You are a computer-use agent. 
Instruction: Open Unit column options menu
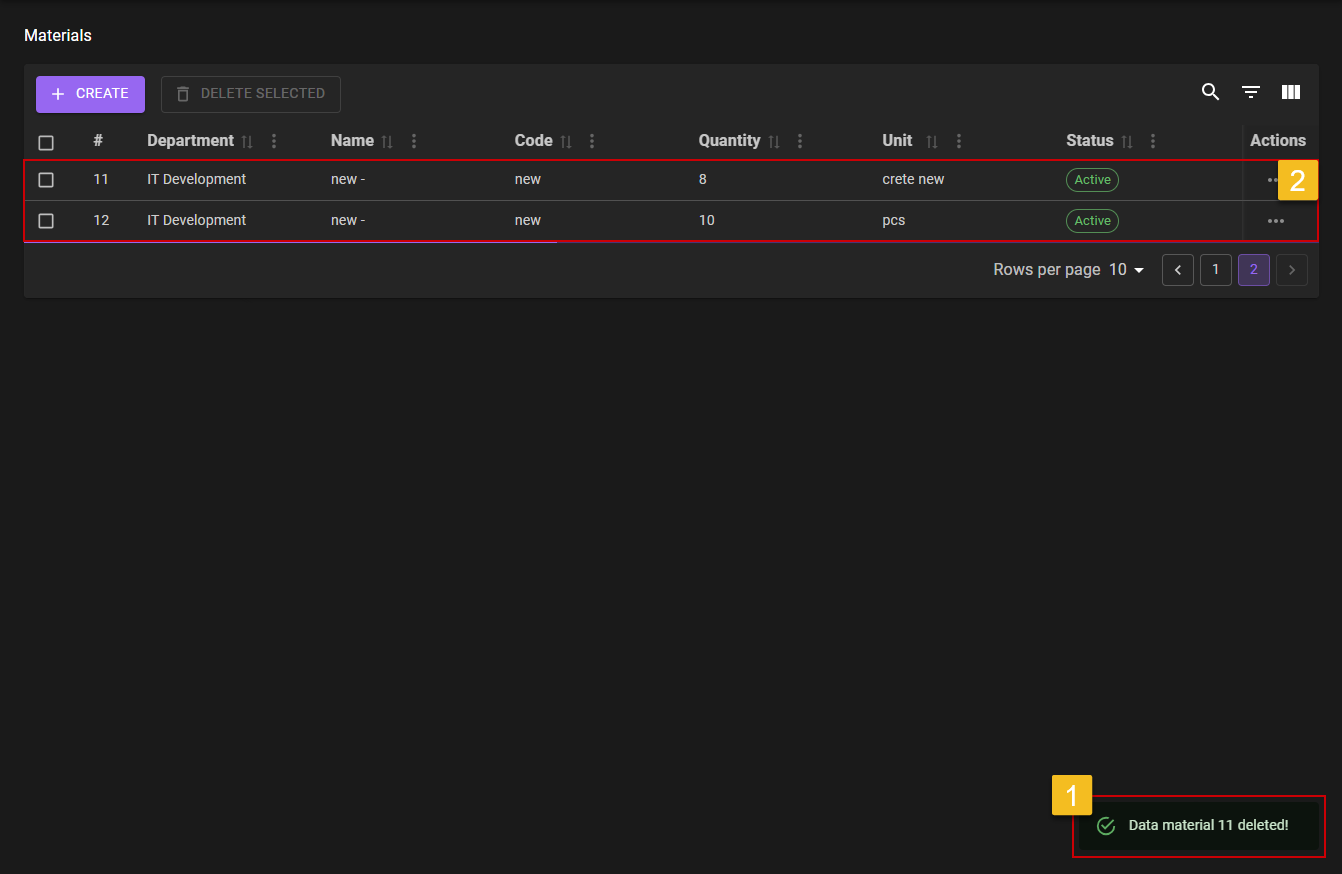(959, 142)
